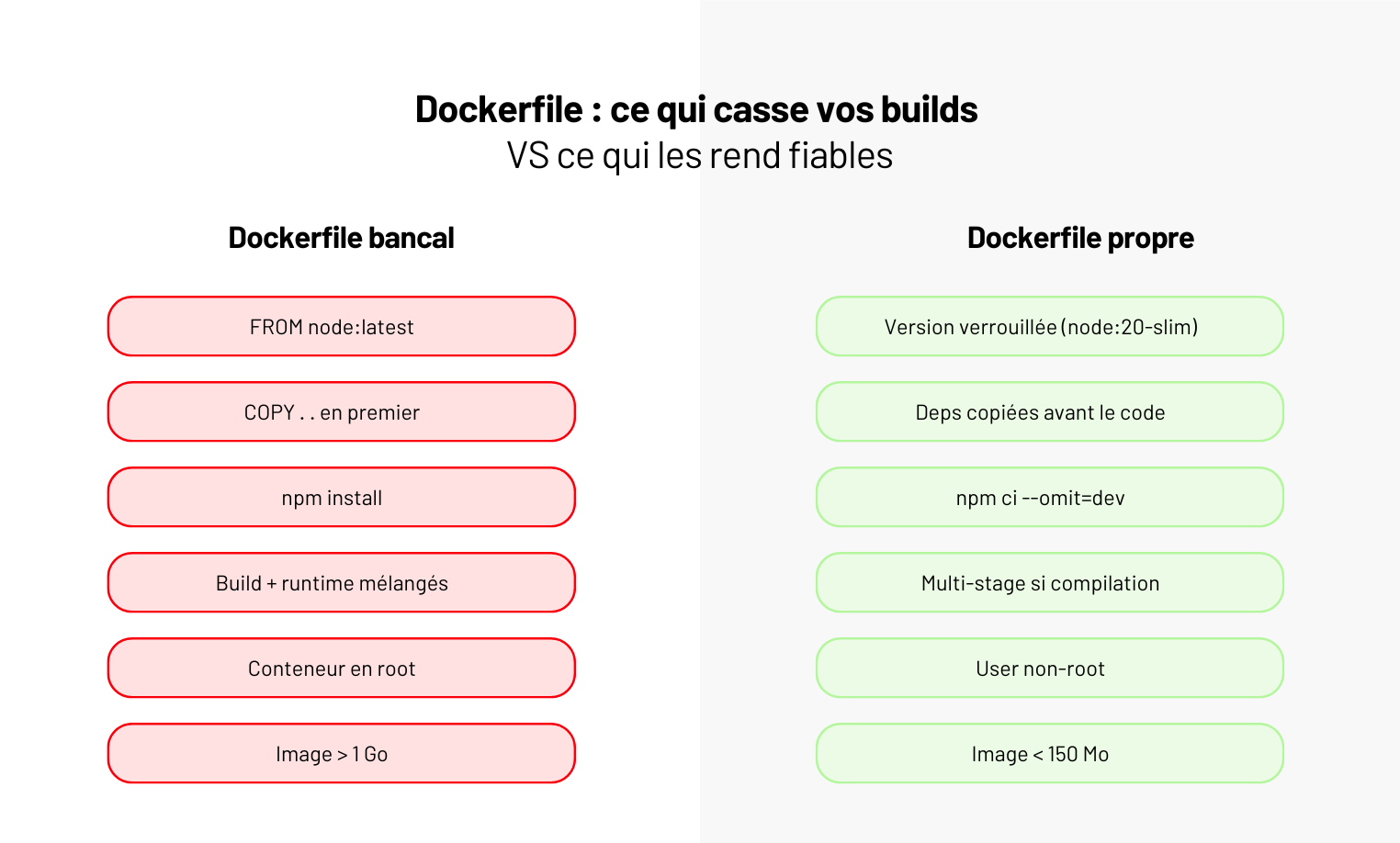Select the 'Multi-stage si compilation' item
The height and width of the screenshot is (843, 1400).
pyautogui.click(x=1049, y=583)
